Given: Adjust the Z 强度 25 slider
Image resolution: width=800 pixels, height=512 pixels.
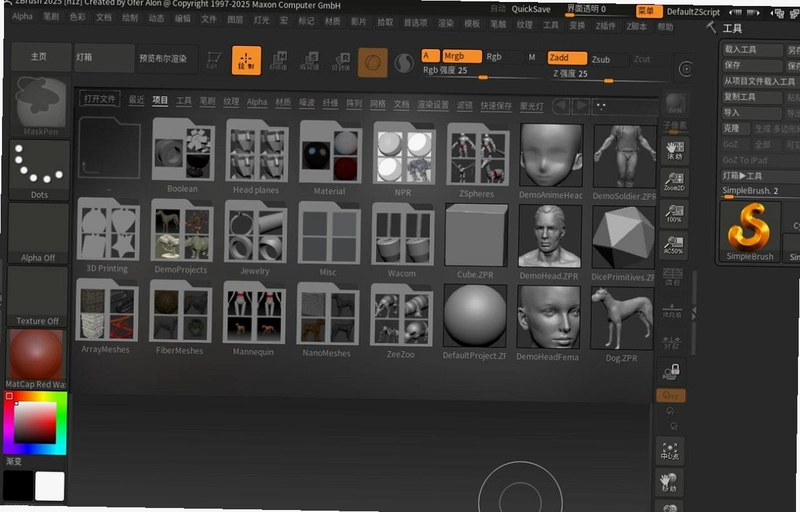Looking at the screenshot, I should (610, 75).
